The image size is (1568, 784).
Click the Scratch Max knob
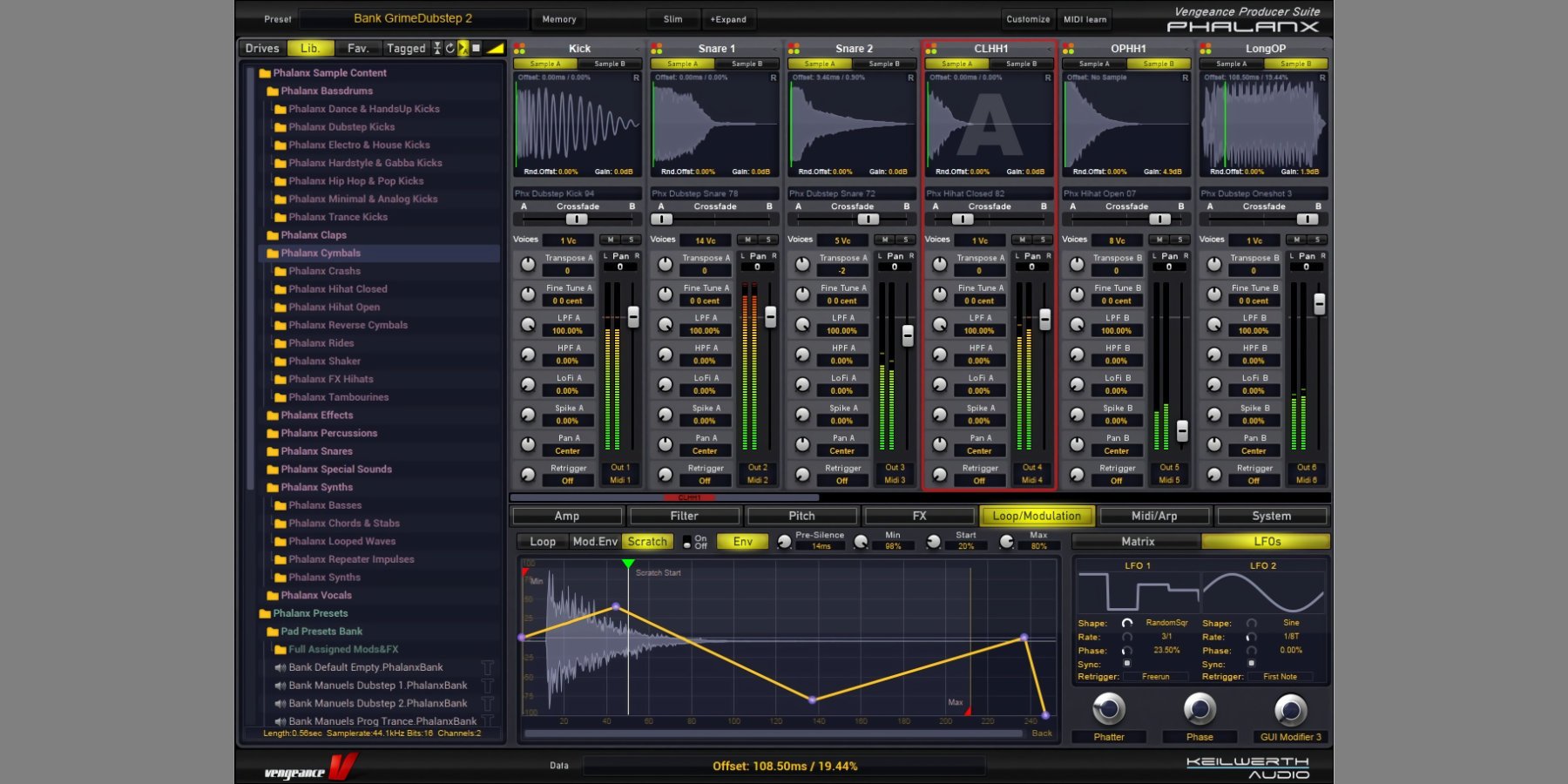tap(1007, 542)
